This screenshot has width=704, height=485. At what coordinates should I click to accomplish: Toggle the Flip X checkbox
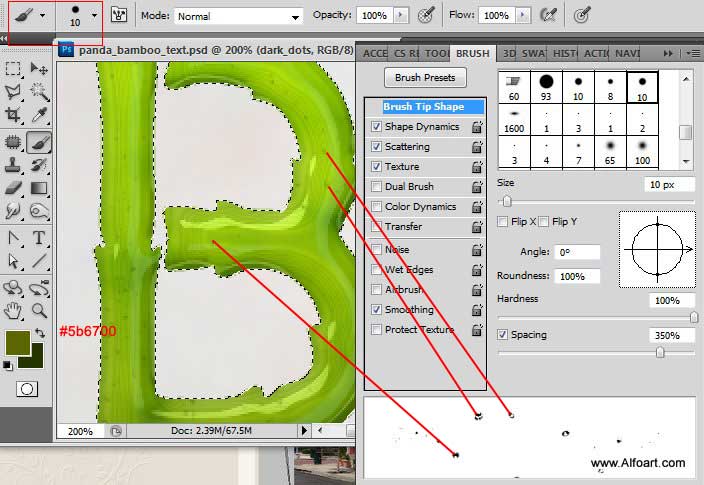pyautogui.click(x=503, y=222)
